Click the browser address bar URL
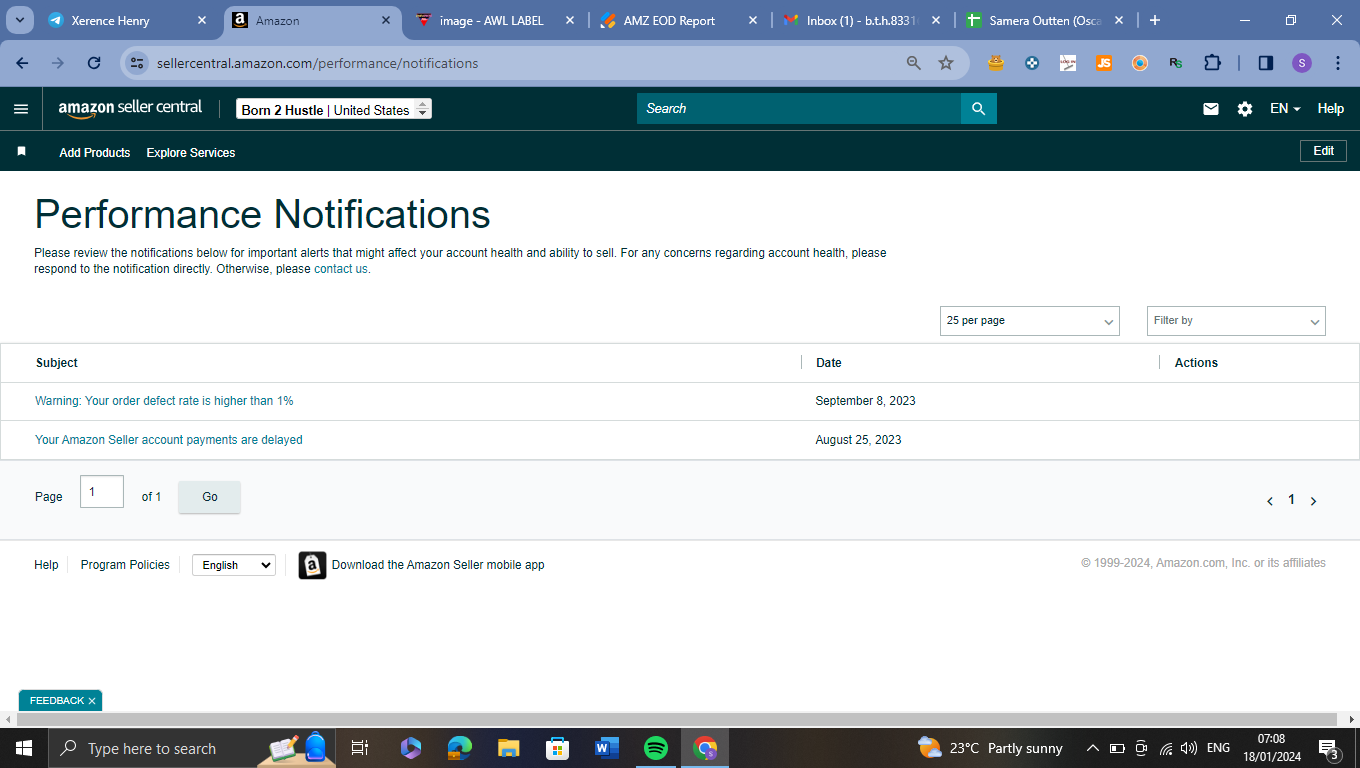This screenshot has width=1360, height=768. pyautogui.click(x=318, y=63)
